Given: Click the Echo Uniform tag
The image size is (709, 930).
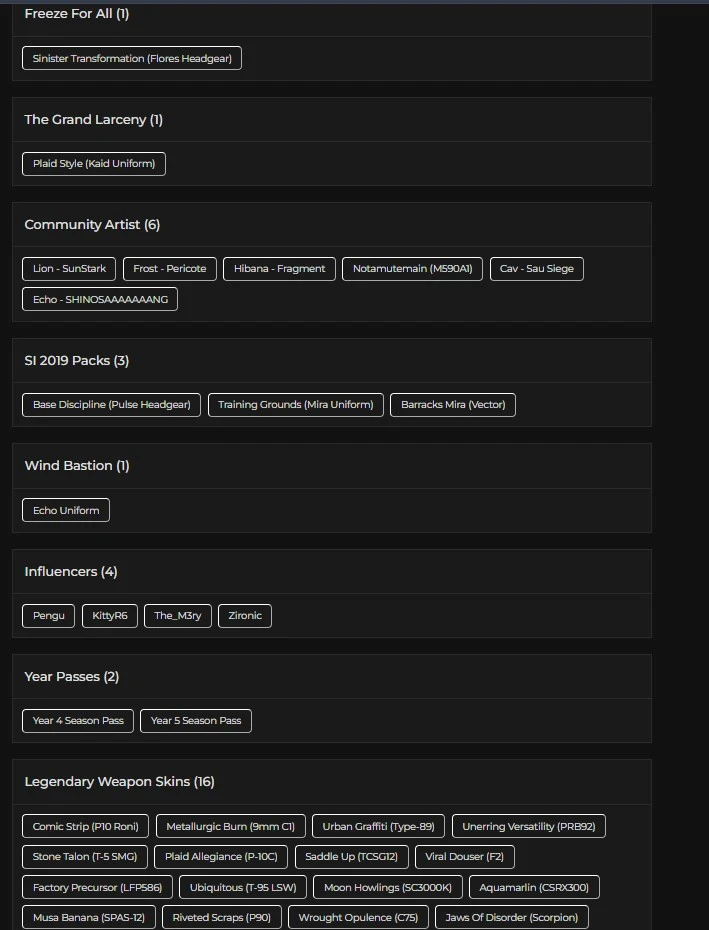Looking at the screenshot, I should [66, 510].
